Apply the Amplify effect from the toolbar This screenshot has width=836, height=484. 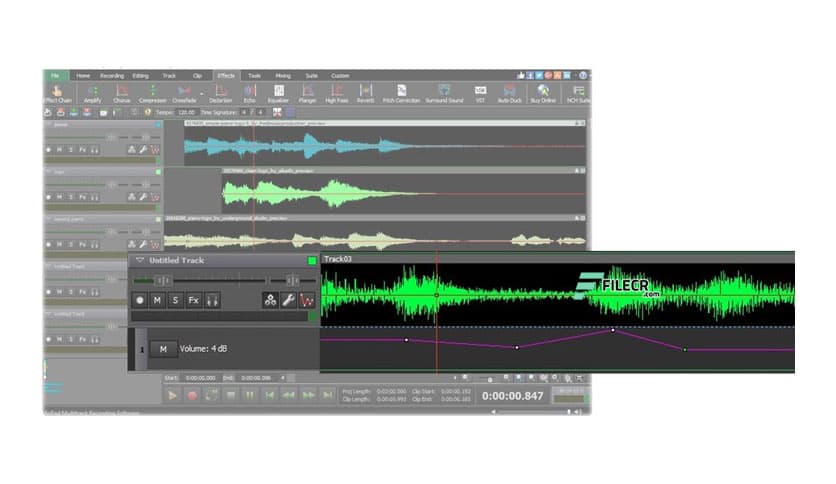(92, 92)
